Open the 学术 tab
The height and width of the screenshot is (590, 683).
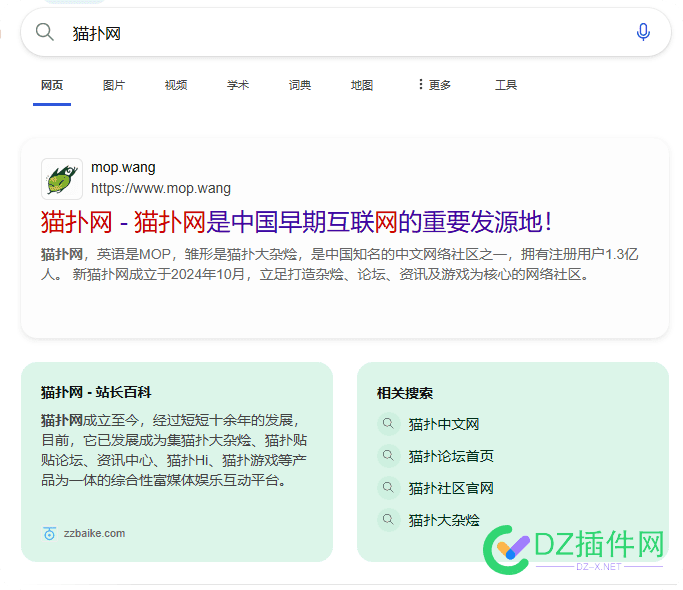[x=238, y=85]
